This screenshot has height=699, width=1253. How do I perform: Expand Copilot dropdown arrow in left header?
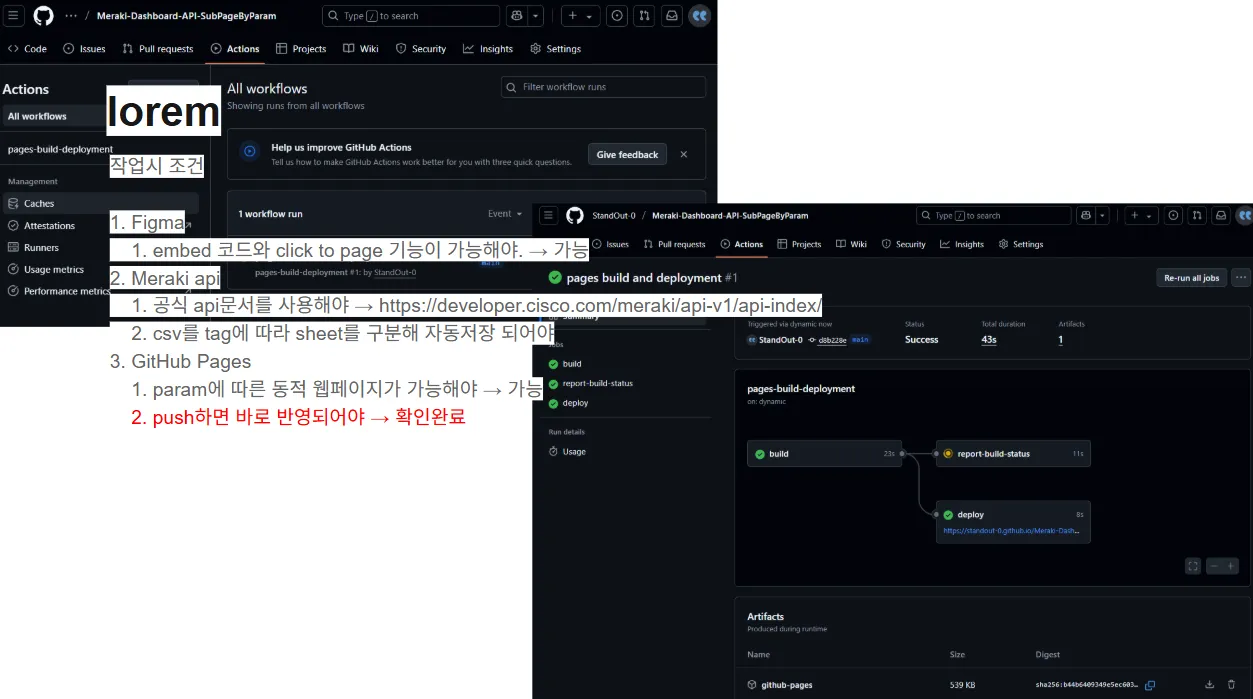536,16
